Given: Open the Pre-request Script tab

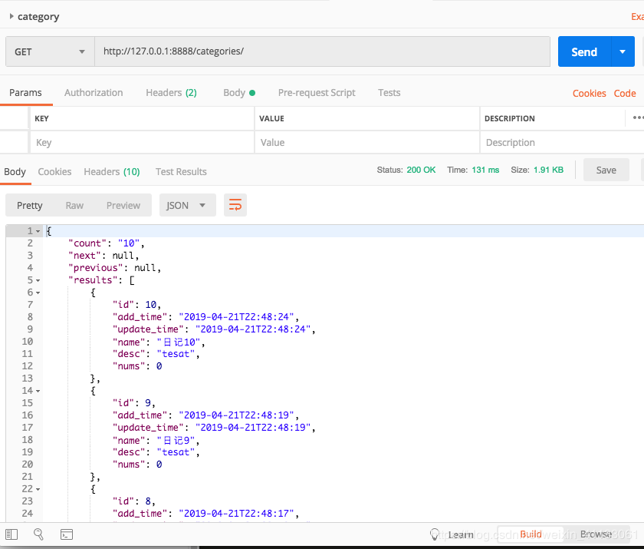Looking at the screenshot, I should click(x=317, y=93).
